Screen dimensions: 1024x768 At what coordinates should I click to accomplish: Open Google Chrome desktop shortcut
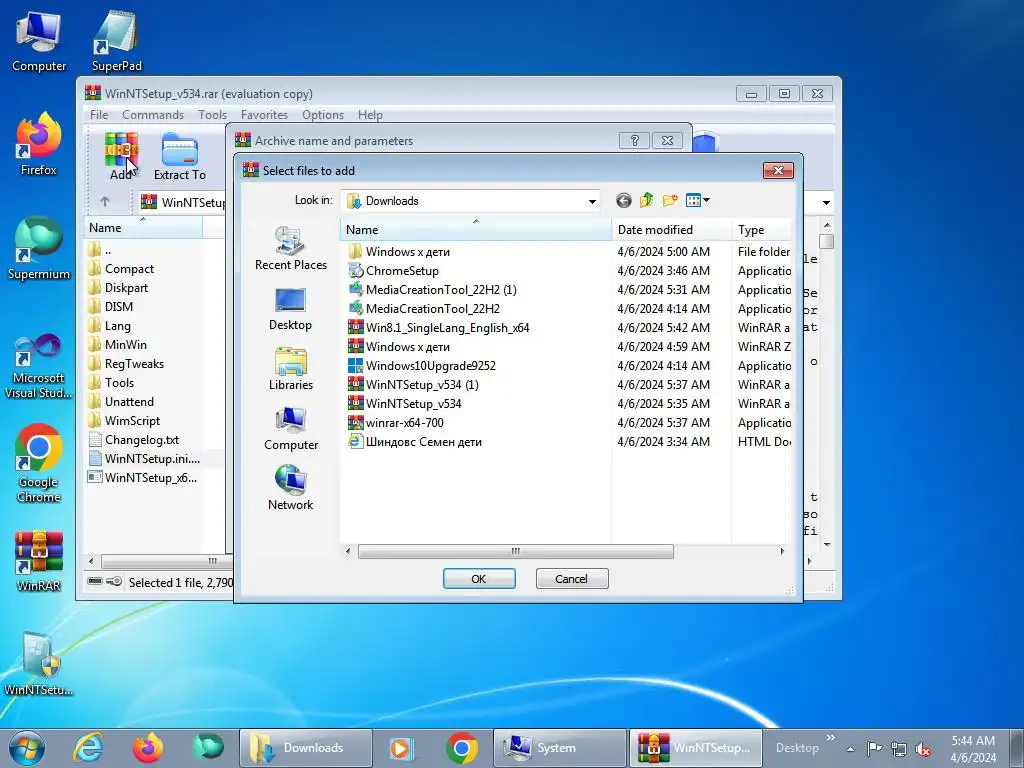coord(39,464)
